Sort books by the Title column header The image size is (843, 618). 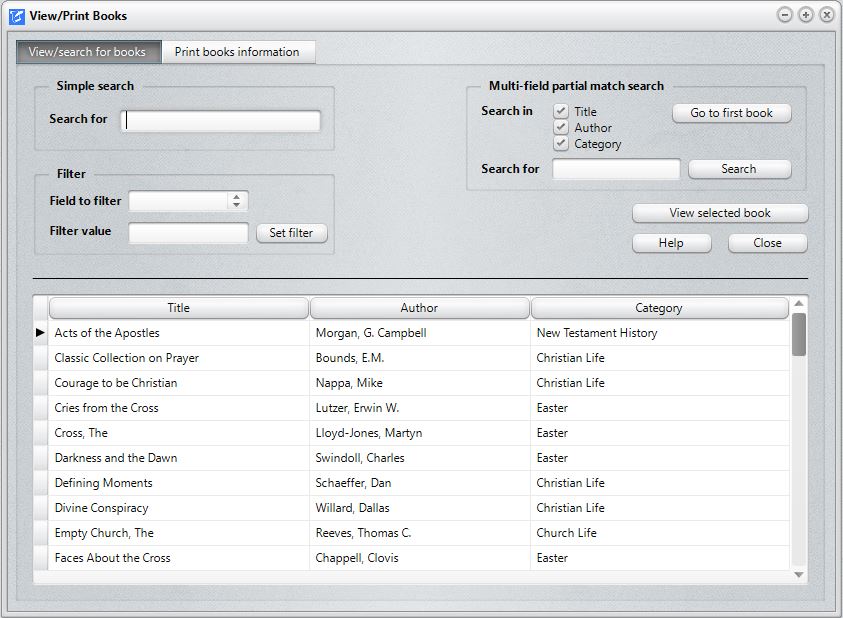(179, 308)
